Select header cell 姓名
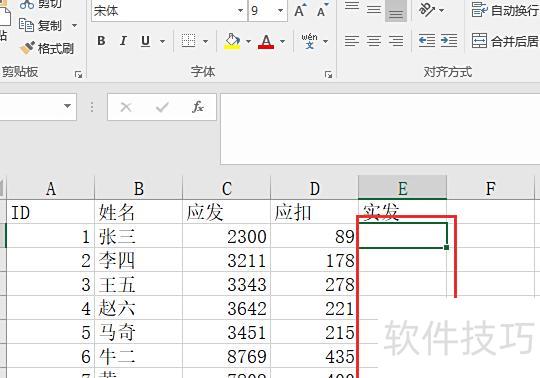Viewport: 540px width, 378px height. coord(138,212)
